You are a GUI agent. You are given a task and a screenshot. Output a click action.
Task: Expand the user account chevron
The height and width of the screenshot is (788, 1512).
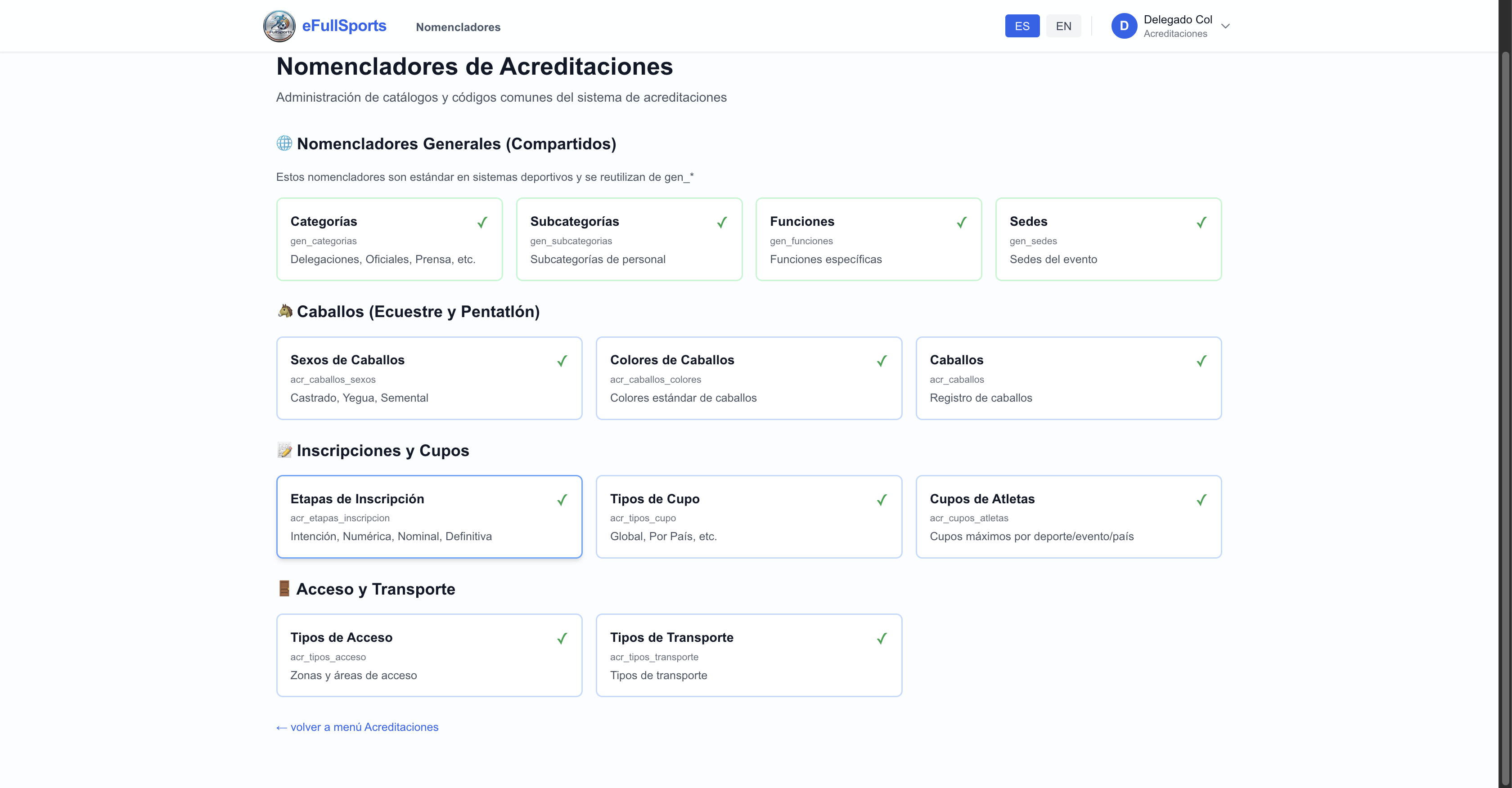tap(1225, 27)
